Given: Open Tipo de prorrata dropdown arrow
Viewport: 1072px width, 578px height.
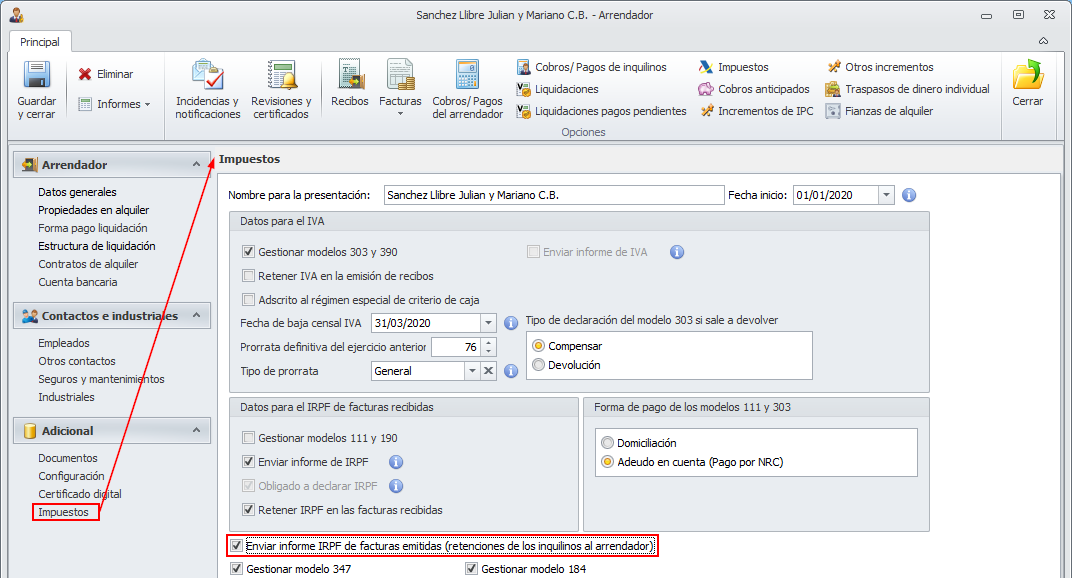Looking at the screenshot, I should pos(472,371).
